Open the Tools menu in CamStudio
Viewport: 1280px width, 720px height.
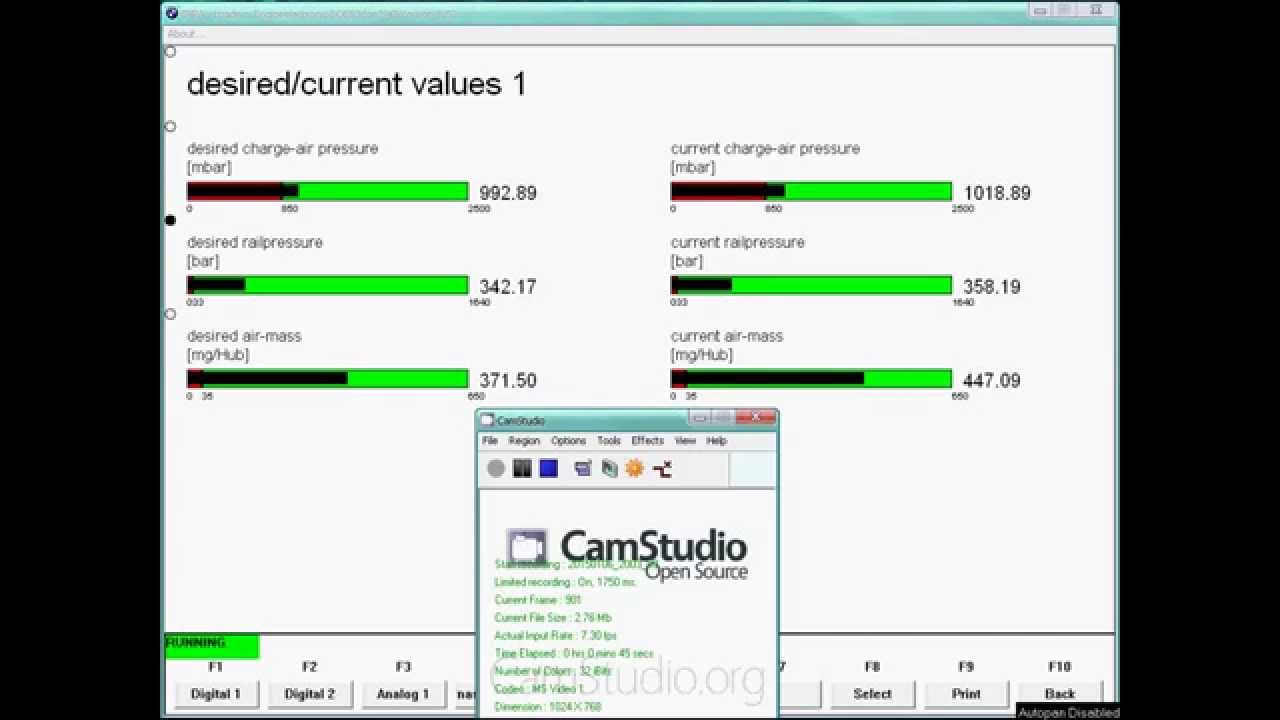609,441
